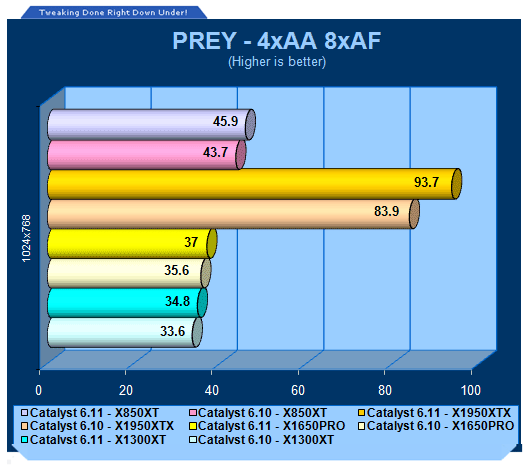Screen dimensions: 530x468
Task: Click the x-axis value 0
Action: (39, 390)
